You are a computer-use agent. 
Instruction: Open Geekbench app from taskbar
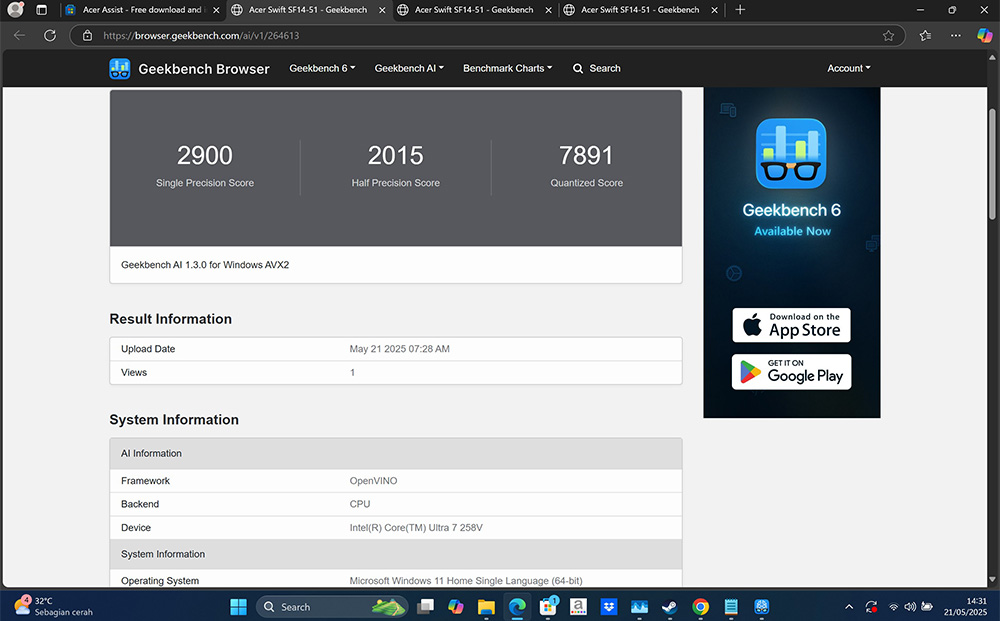761,607
